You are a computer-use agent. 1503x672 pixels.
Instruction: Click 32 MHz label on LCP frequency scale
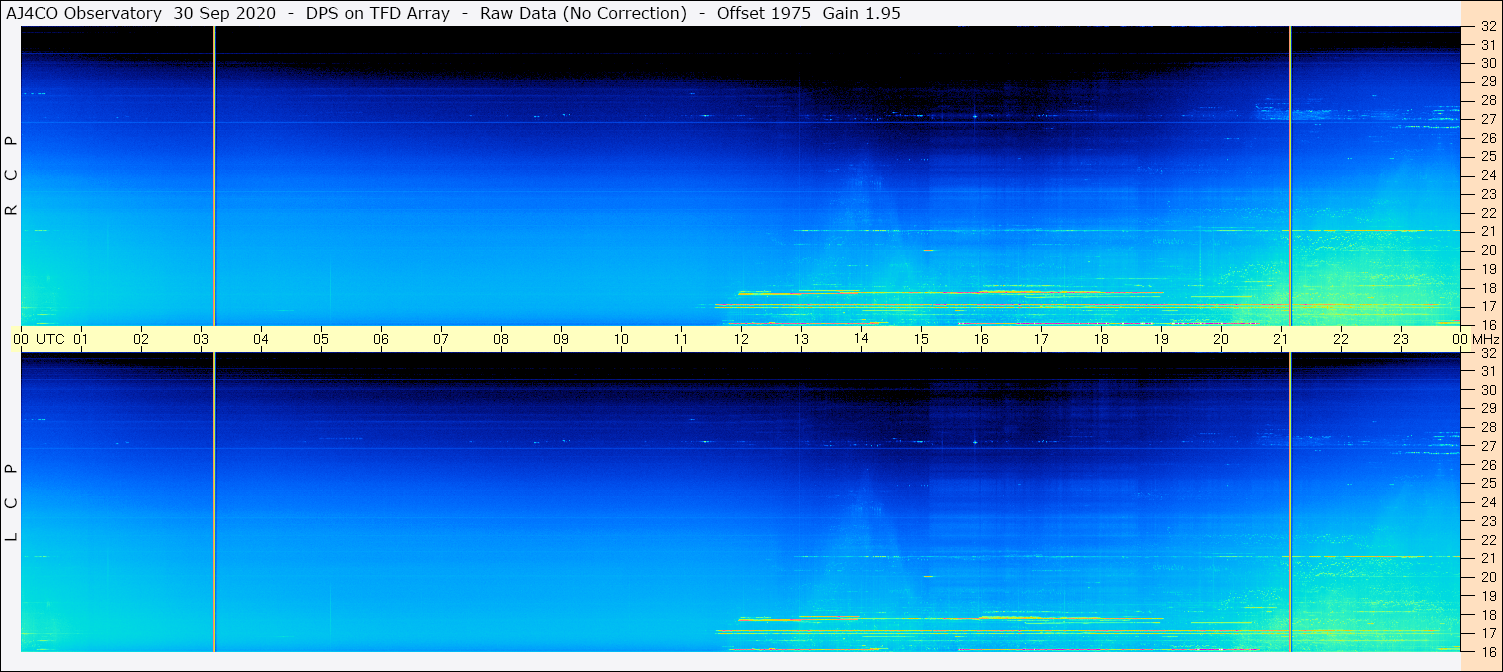(1487, 354)
